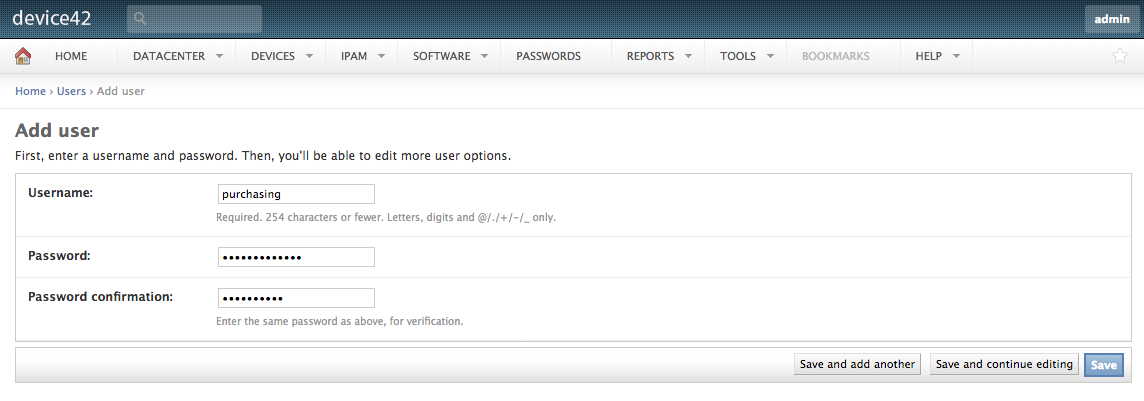Click the bookmark star icon
Viewport: 1144px width, 401px height.
1119,55
